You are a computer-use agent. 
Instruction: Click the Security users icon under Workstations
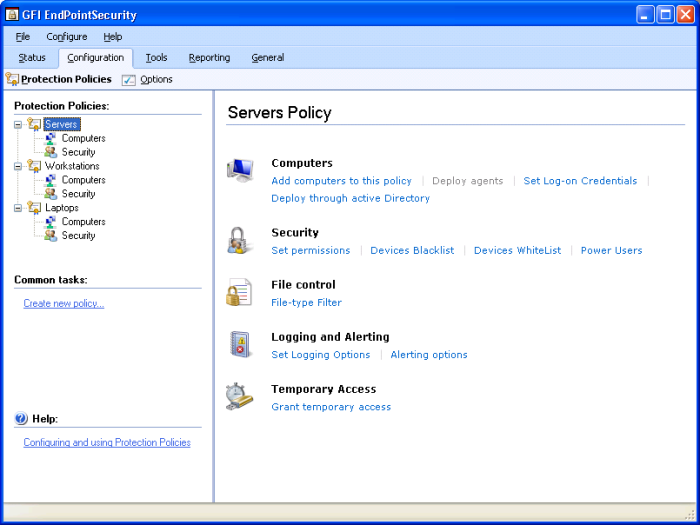(x=51, y=194)
